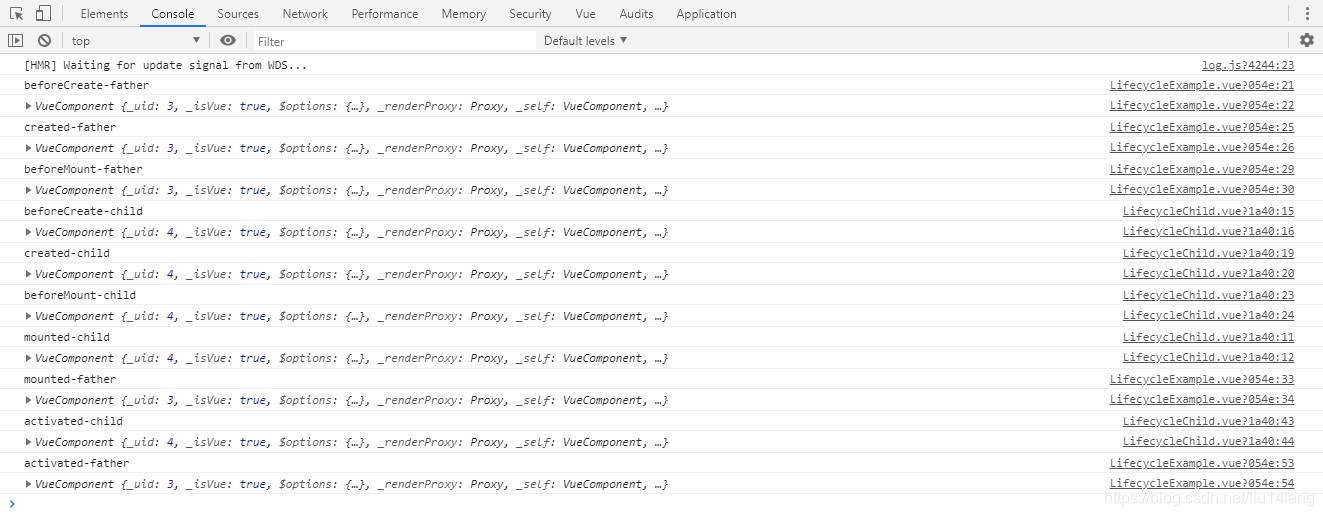Show the console sidebar panel icon
The height and width of the screenshot is (516, 1323).
[15, 41]
